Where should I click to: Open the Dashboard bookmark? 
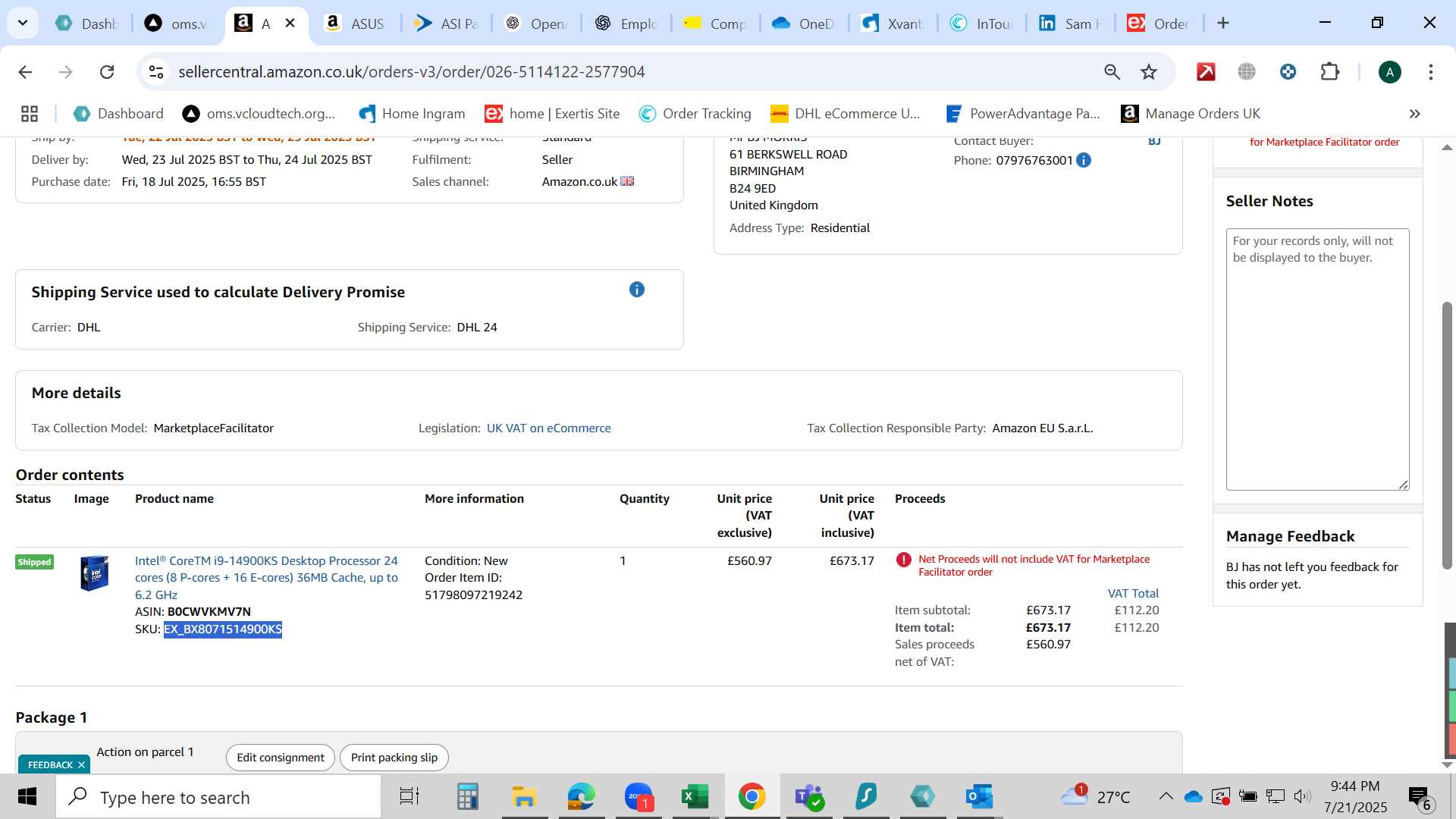118,114
